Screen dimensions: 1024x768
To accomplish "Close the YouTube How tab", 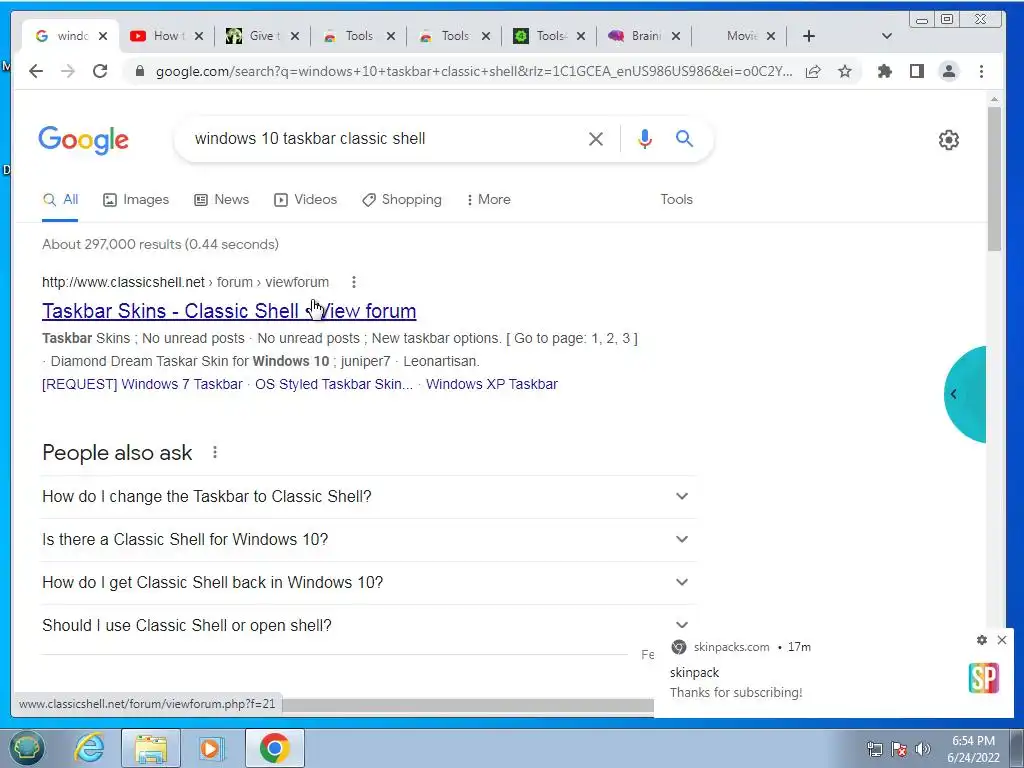I will pyautogui.click(x=199, y=36).
